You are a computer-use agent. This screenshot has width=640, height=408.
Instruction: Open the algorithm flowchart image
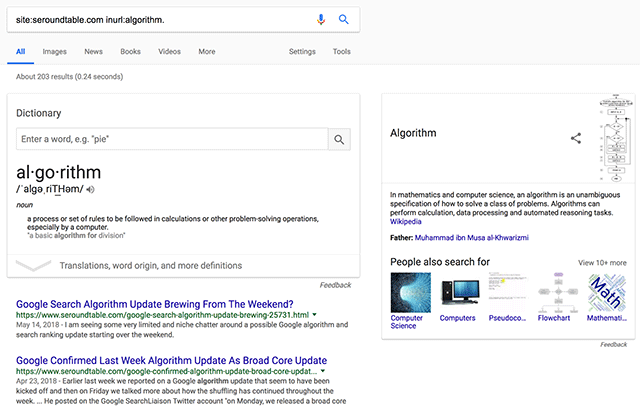point(616,138)
